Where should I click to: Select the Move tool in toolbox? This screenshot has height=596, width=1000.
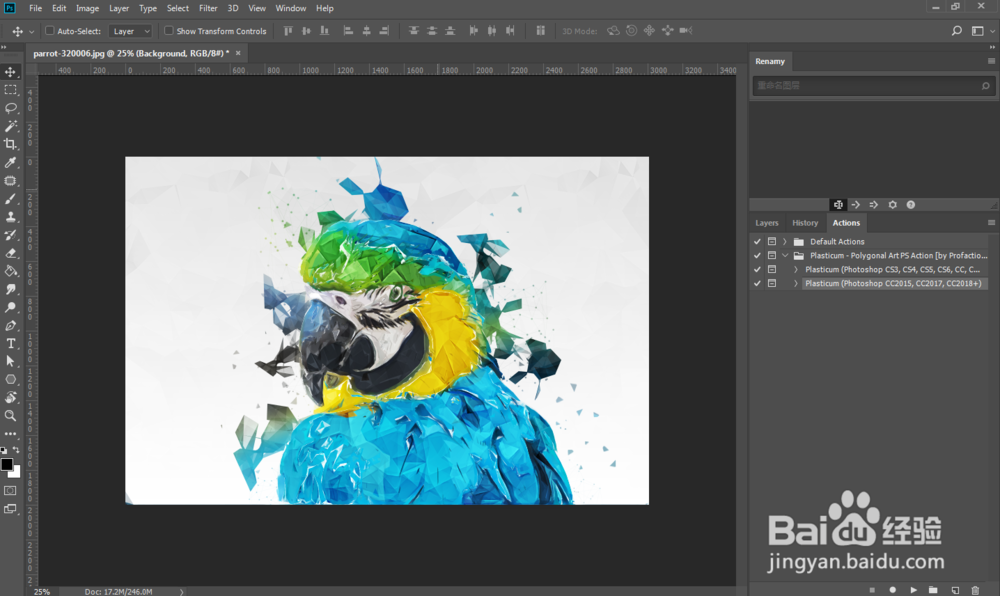click(x=10, y=71)
